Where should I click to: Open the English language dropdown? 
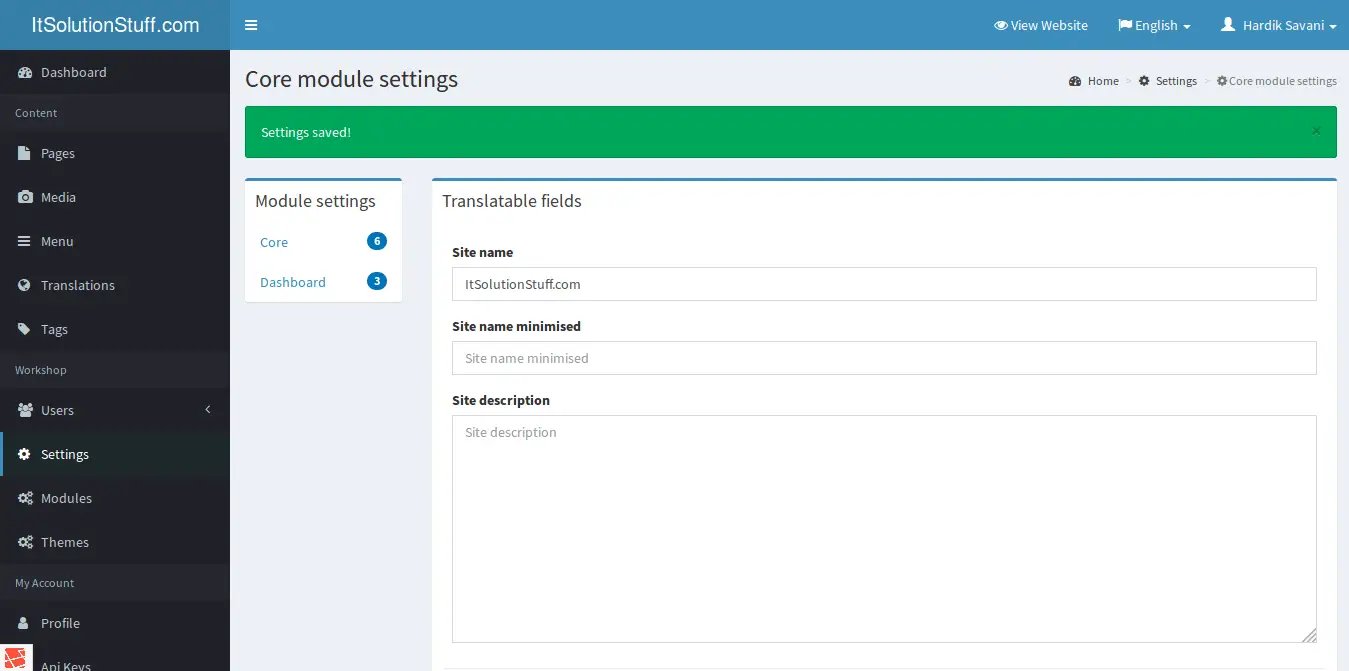(x=1154, y=25)
